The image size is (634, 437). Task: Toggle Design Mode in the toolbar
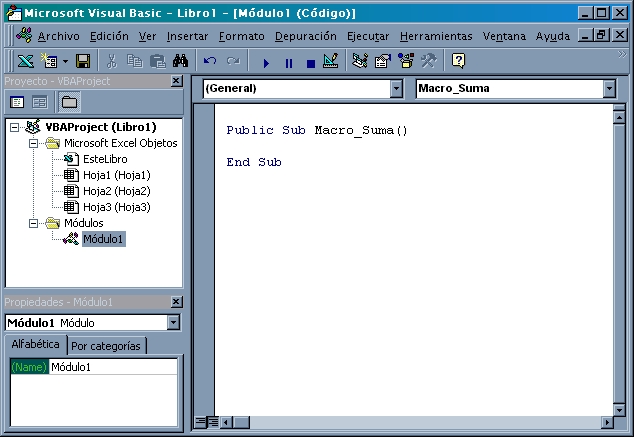(332, 62)
